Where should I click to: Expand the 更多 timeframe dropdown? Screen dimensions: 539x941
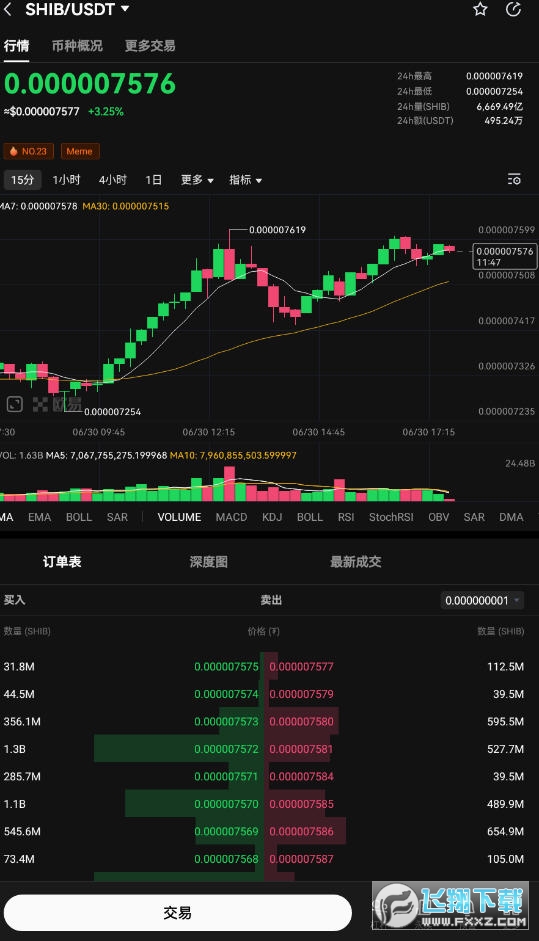pos(197,179)
